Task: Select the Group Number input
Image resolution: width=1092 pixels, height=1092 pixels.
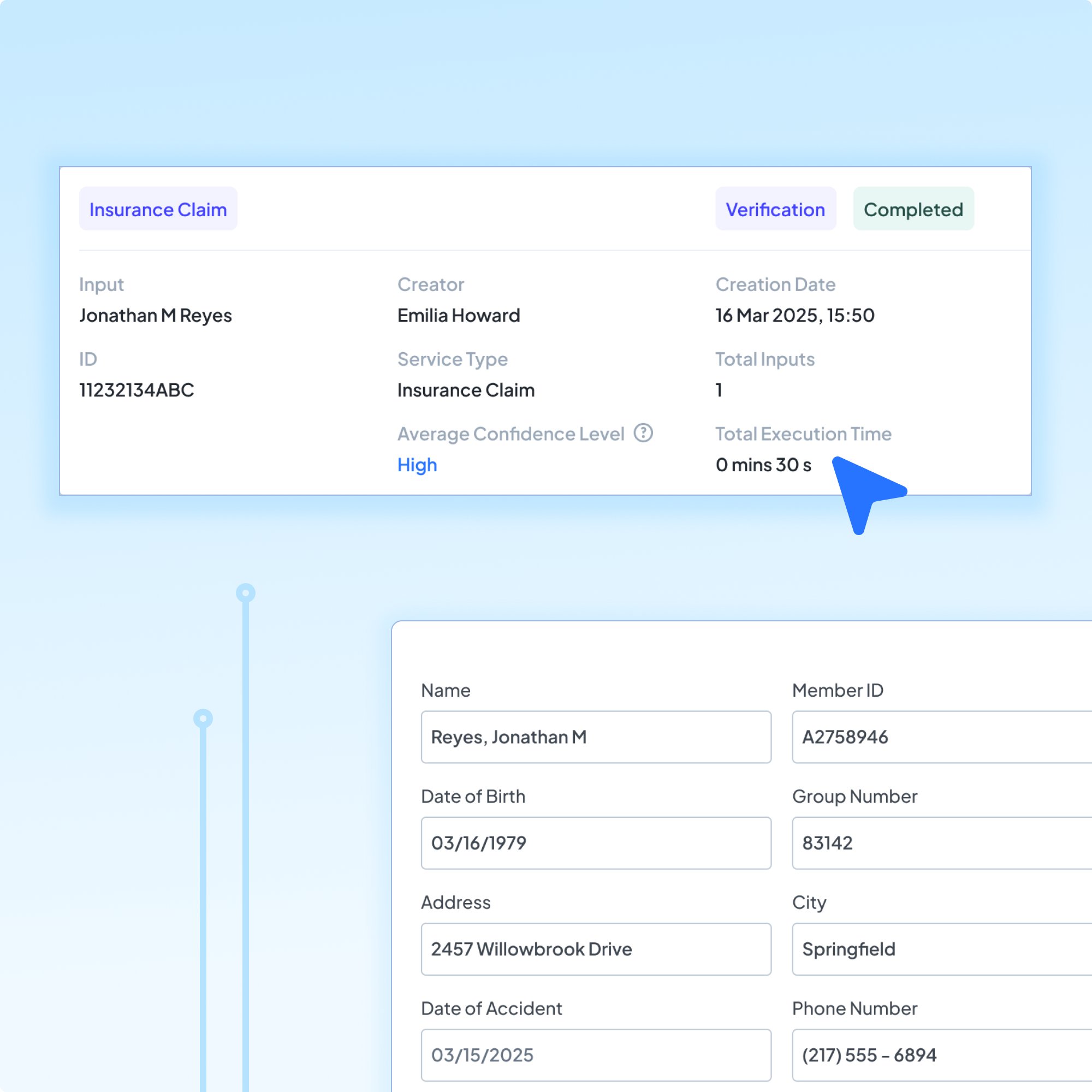Action: (x=941, y=842)
